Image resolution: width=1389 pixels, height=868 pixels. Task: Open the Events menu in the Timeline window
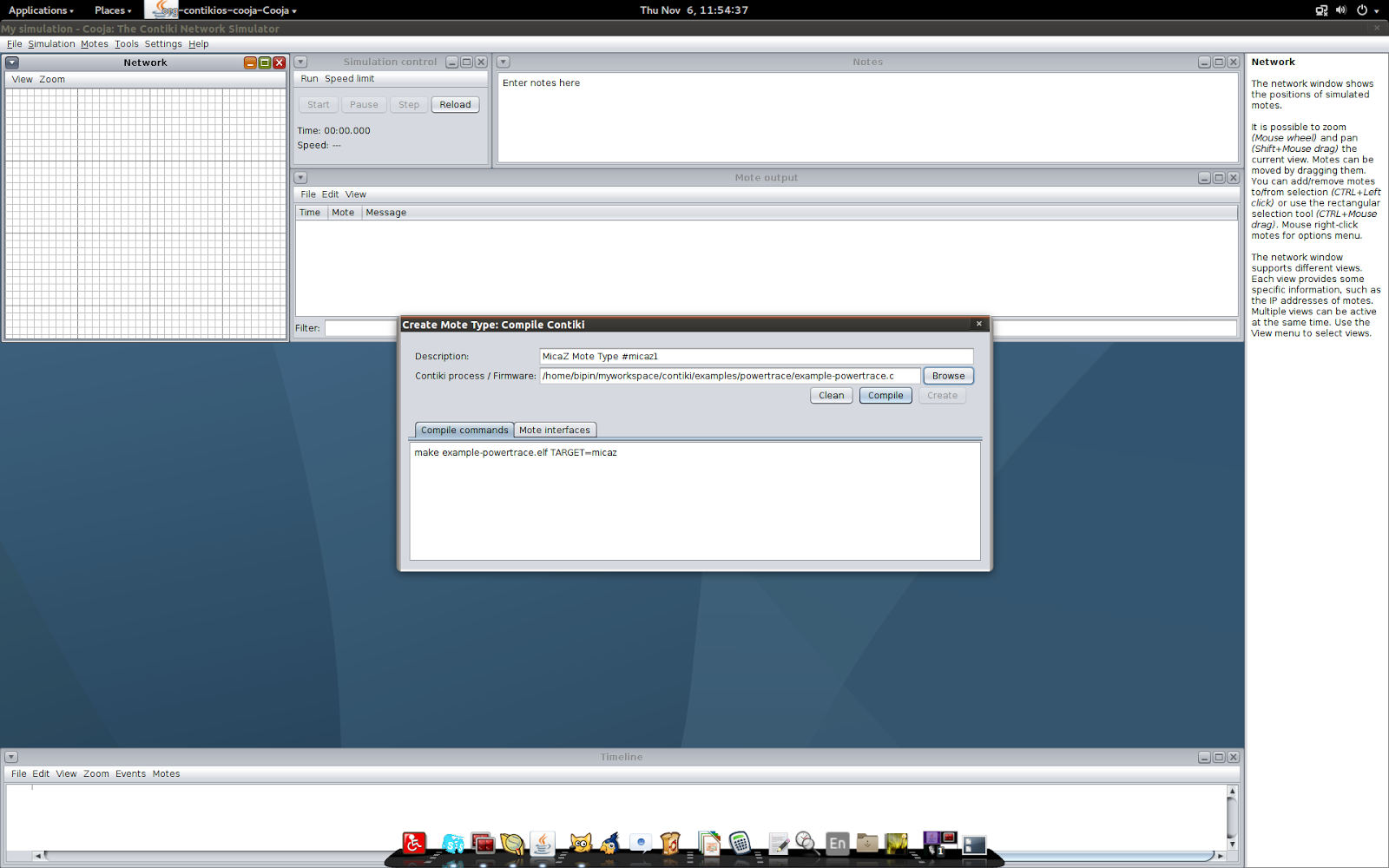tap(130, 773)
